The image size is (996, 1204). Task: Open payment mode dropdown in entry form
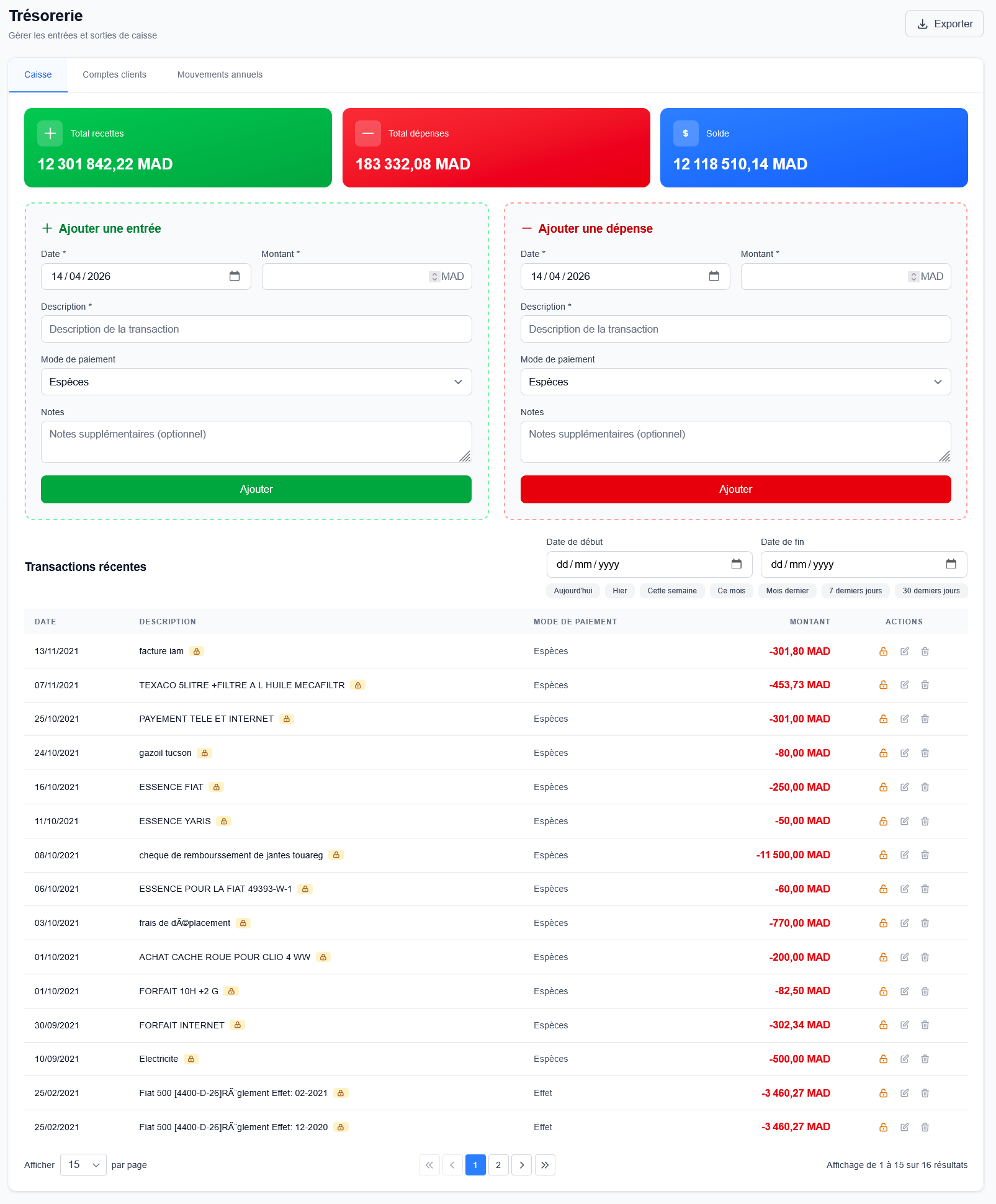(256, 382)
